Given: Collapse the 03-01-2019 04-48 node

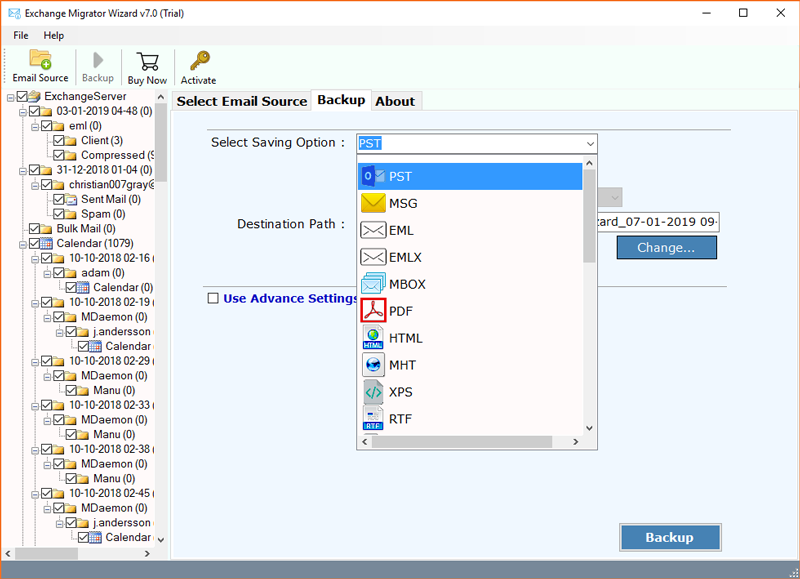Looking at the screenshot, I should 22,112.
